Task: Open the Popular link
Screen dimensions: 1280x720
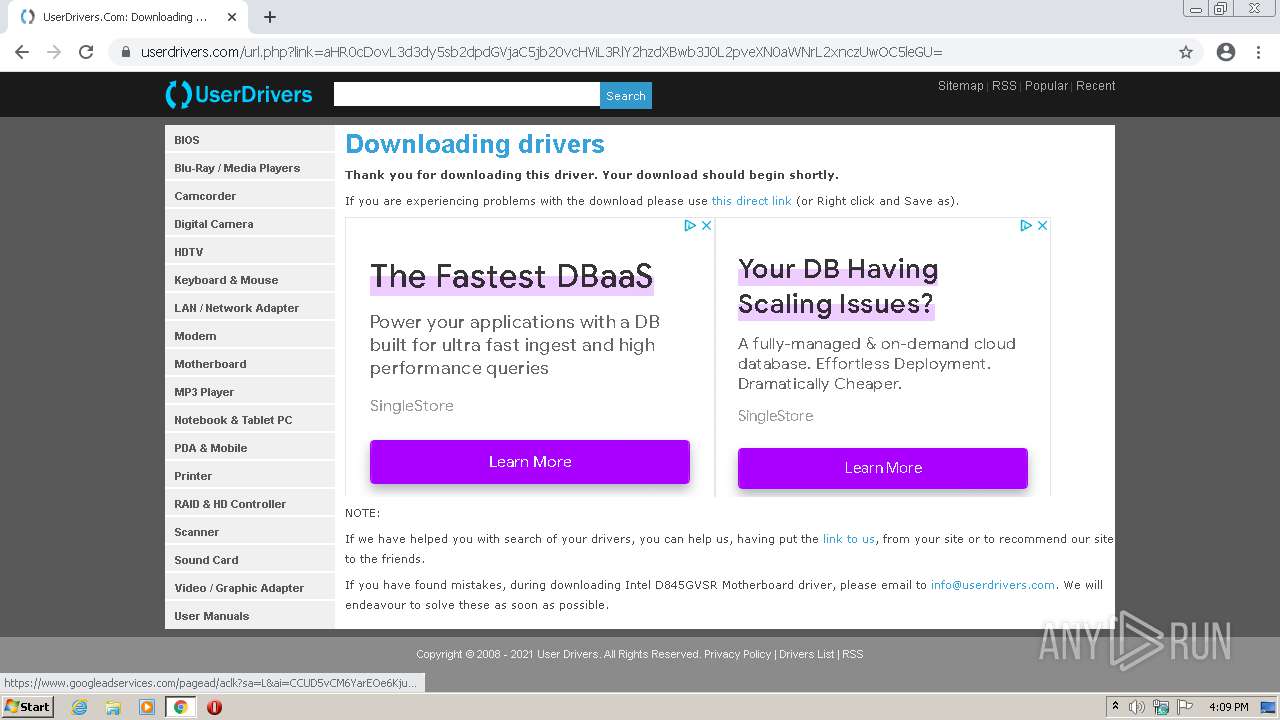Action: coord(1046,86)
